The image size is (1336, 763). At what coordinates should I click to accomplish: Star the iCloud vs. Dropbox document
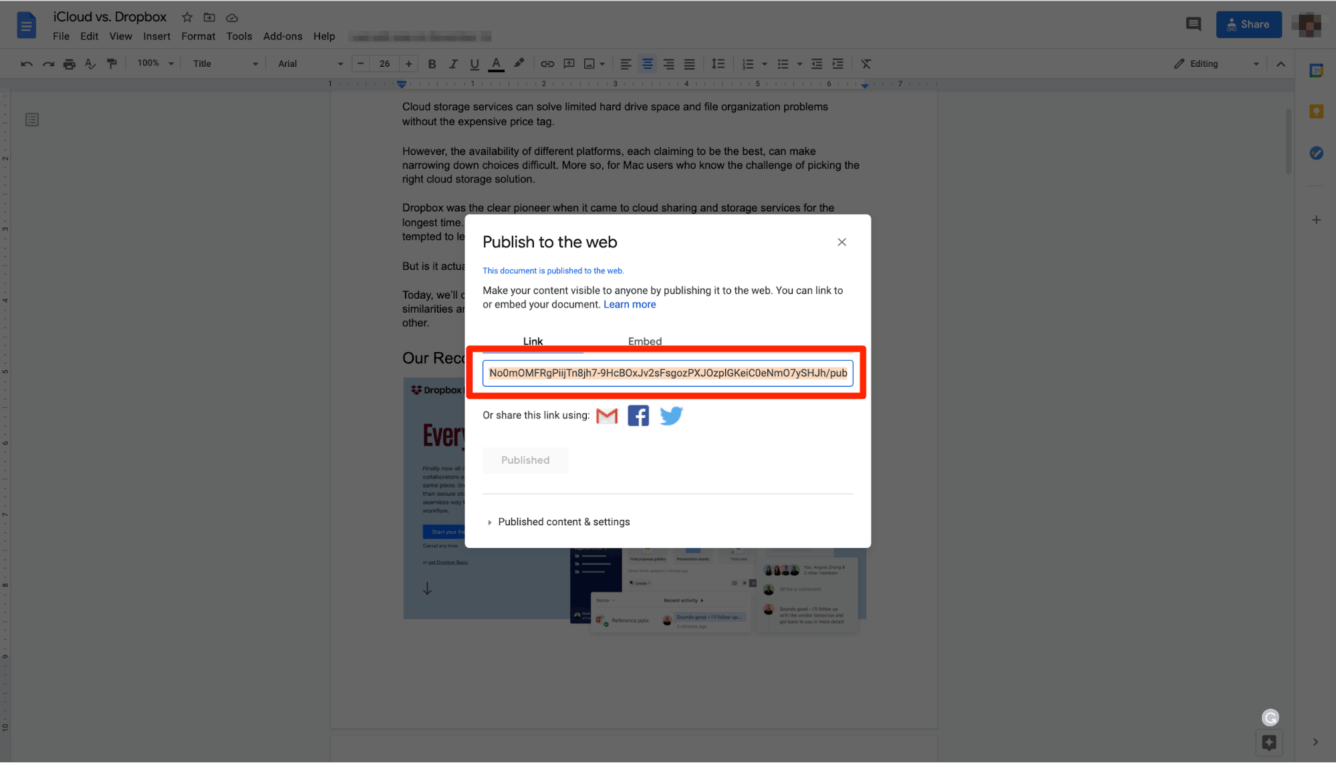[x=186, y=16]
